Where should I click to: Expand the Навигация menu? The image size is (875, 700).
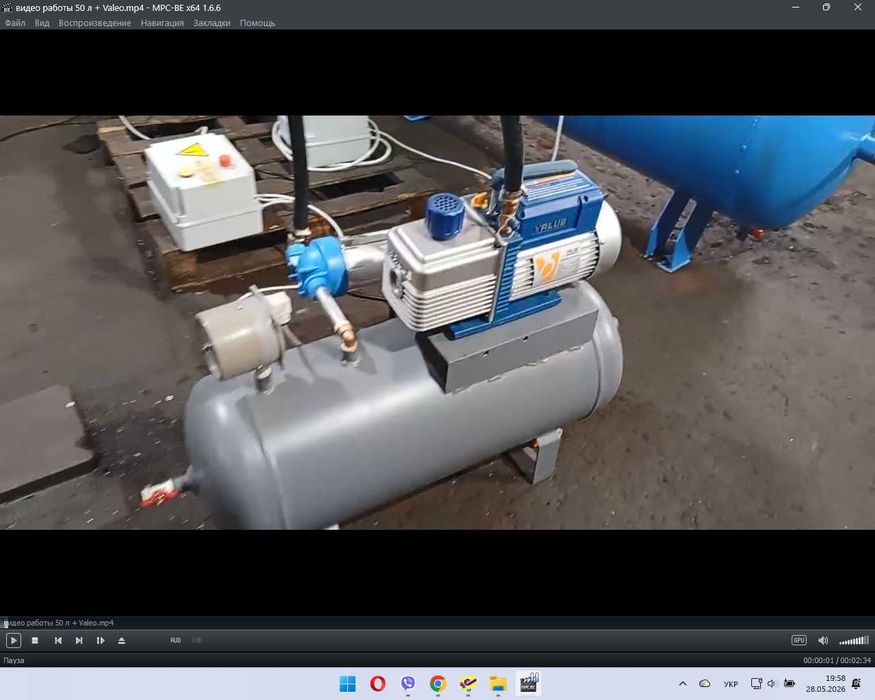[x=162, y=23]
